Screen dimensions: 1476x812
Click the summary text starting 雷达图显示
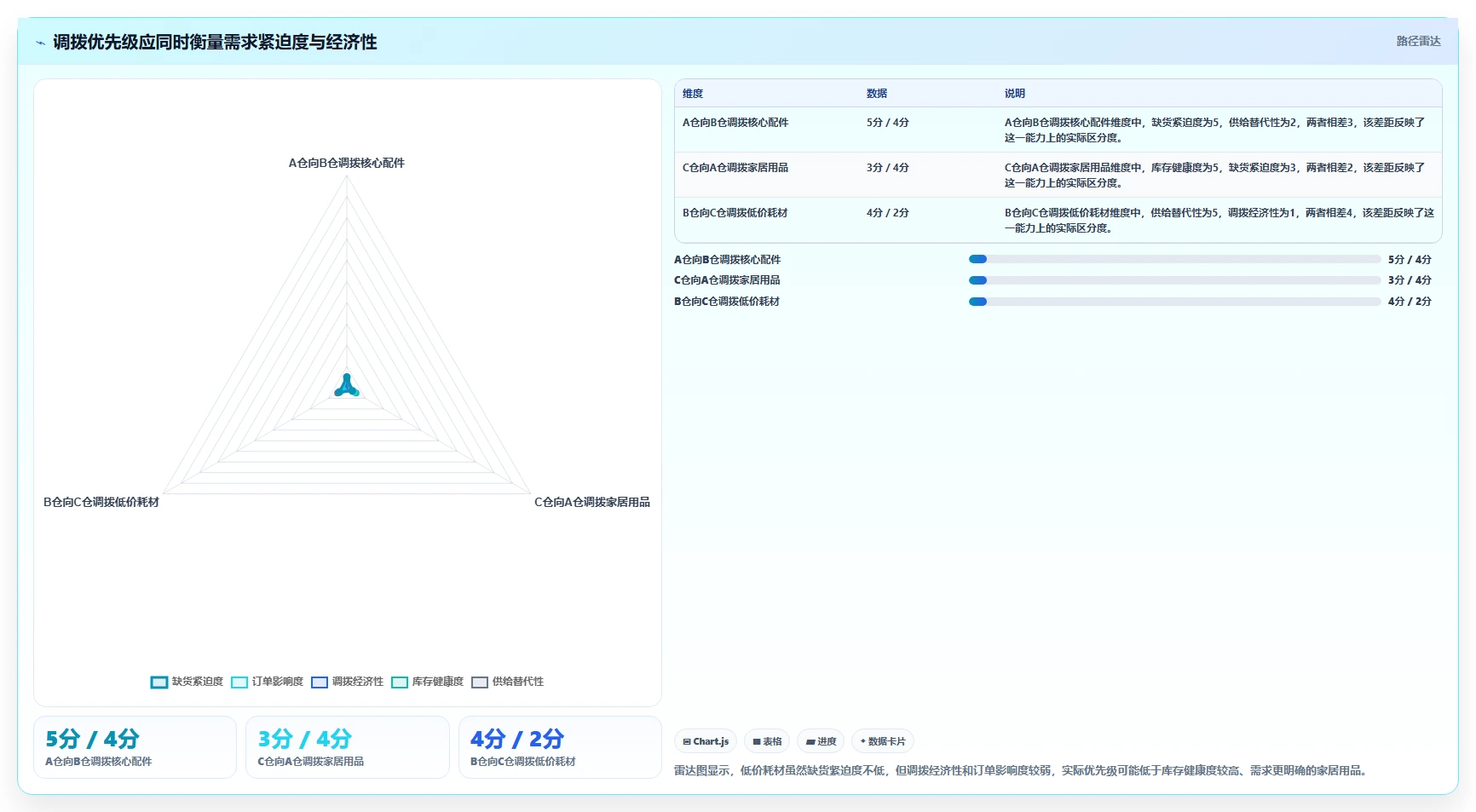click(1023, 771)
